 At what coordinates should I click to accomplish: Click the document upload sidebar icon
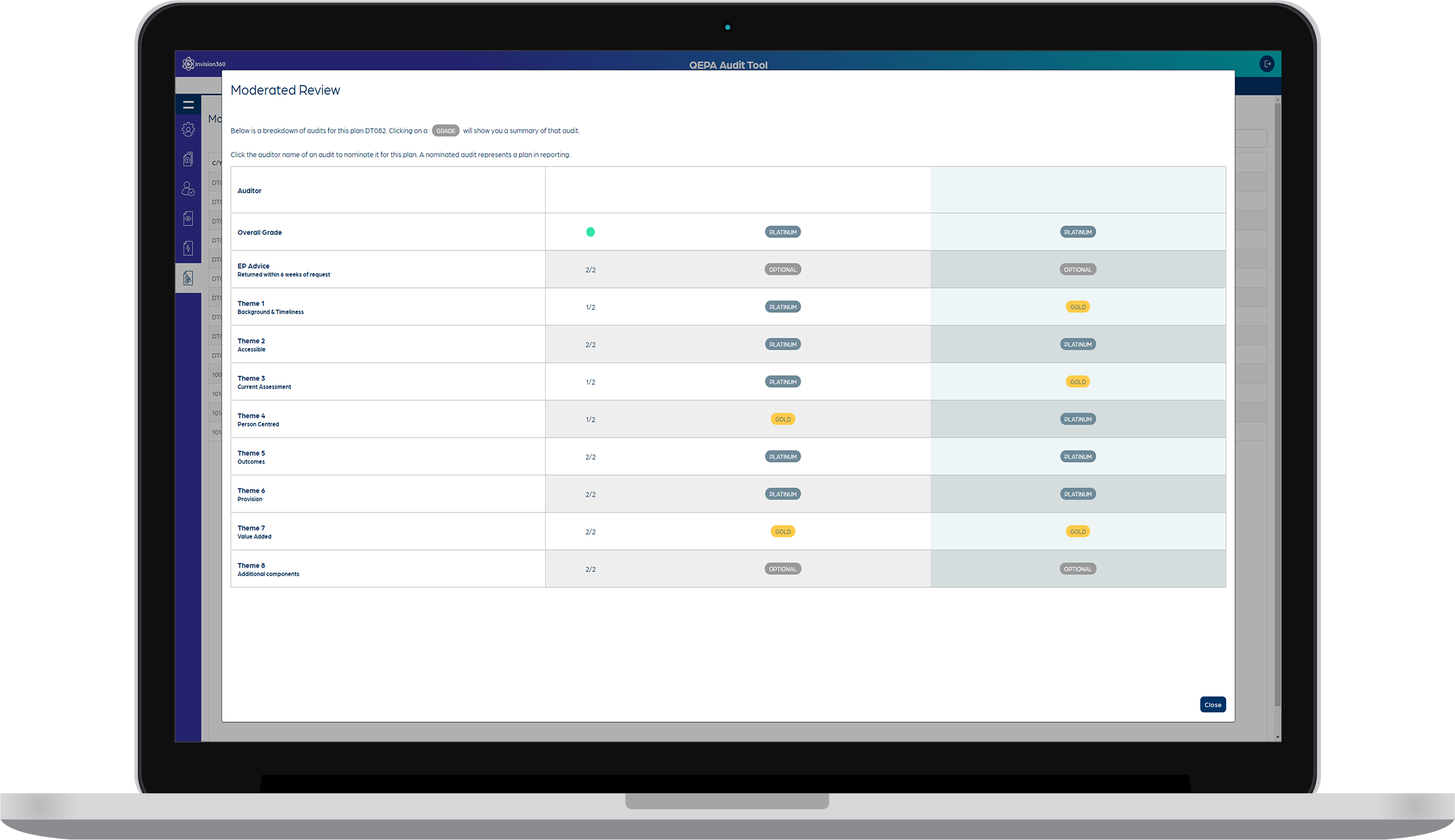point(188,159)
